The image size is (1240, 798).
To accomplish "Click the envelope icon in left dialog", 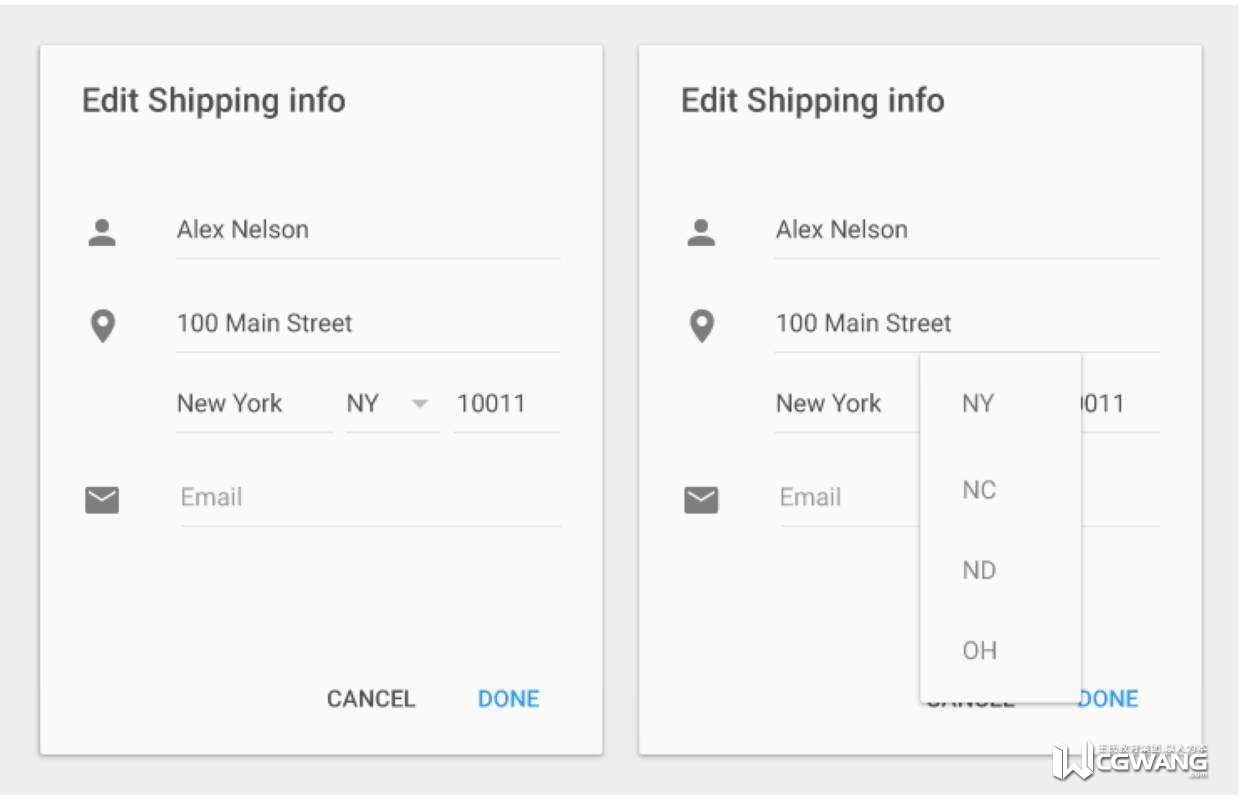I will click(102, 499).
